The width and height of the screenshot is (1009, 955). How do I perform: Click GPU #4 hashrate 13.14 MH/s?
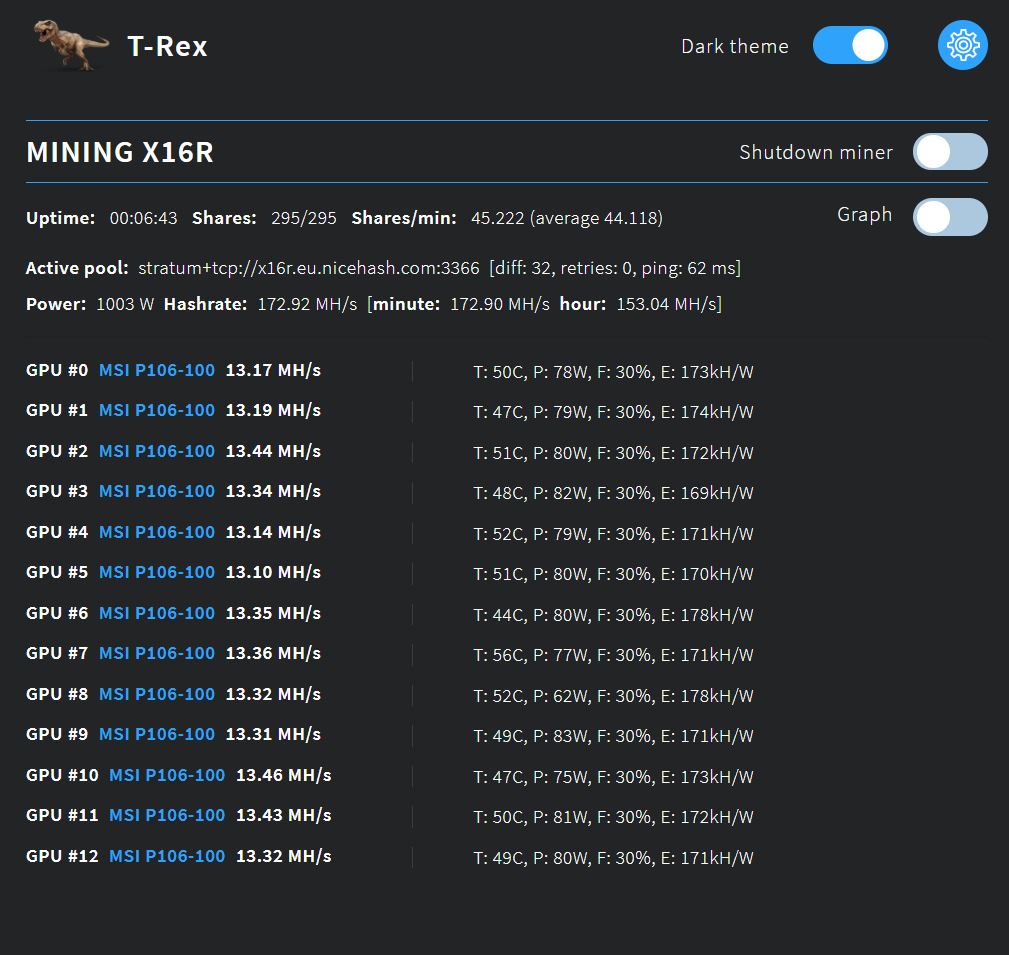[273, 533]
